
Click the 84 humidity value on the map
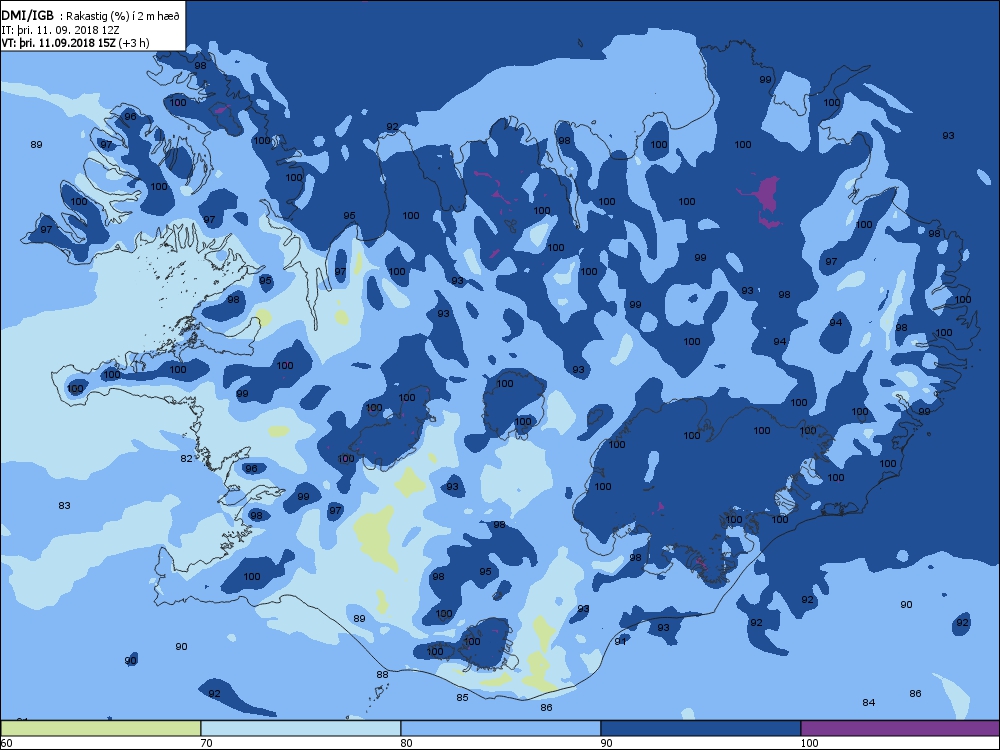pyautogui.click(x=869, y=703)
